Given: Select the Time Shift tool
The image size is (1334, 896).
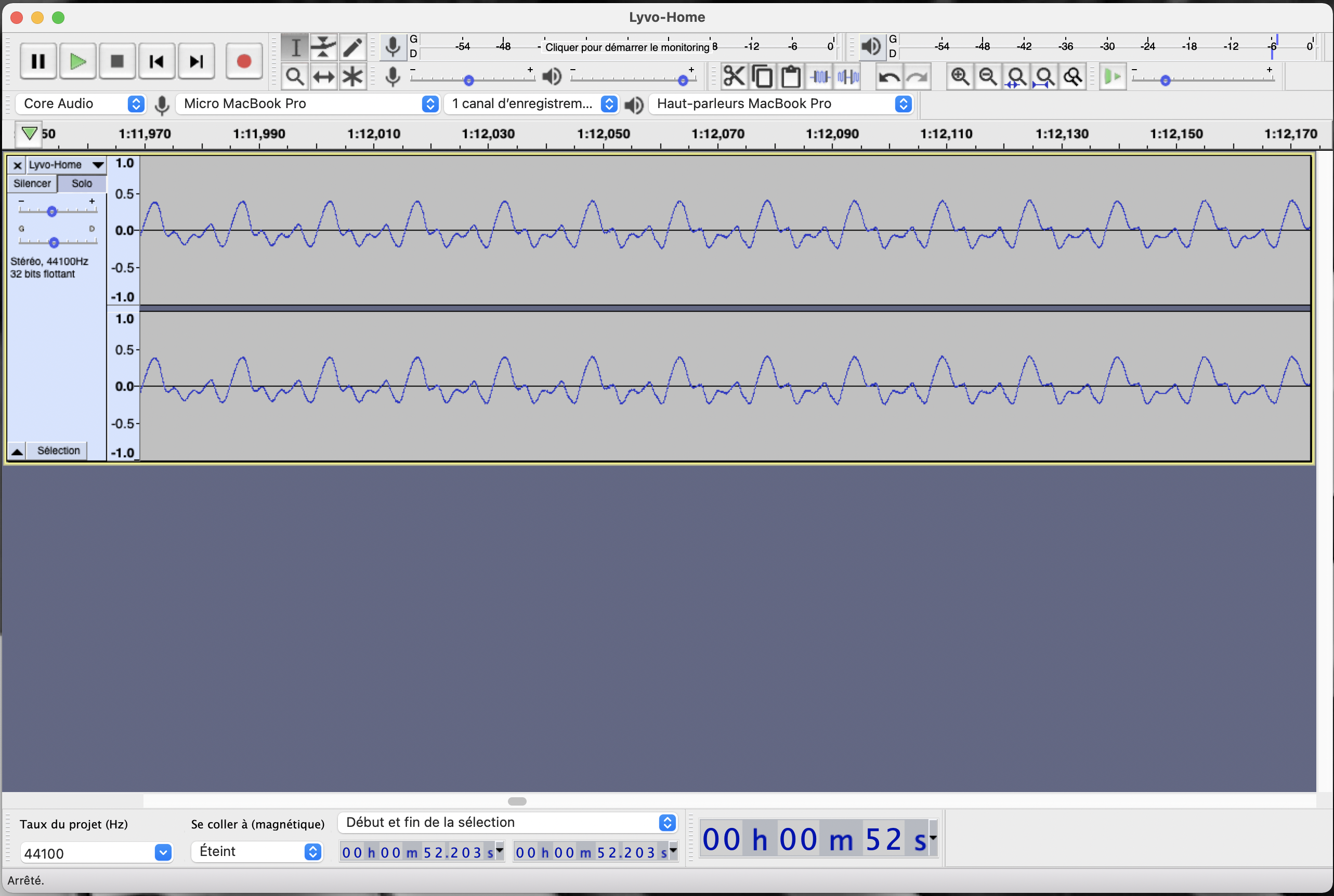Looking at the screenshot, I should coord(323,76).
